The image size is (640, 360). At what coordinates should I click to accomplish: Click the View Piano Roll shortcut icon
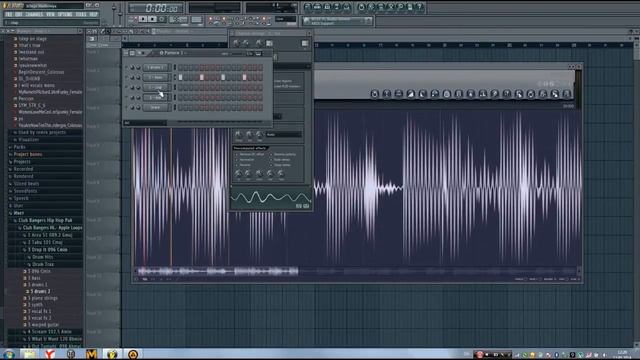pos(327,7)
